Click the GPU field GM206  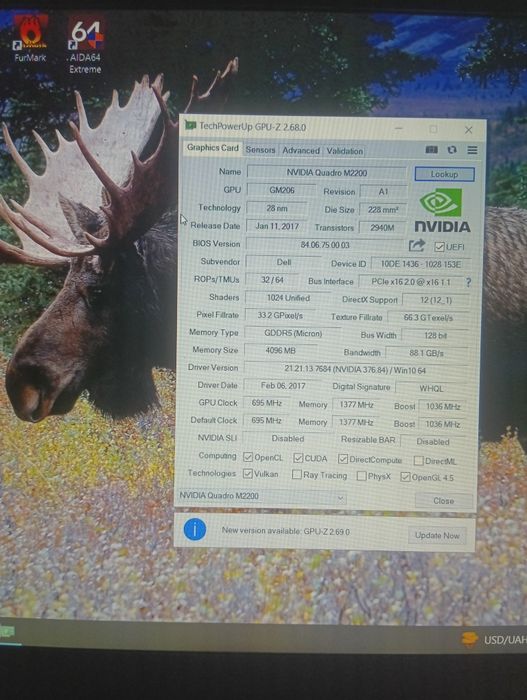pyautogui.click(x=282, y=190)
